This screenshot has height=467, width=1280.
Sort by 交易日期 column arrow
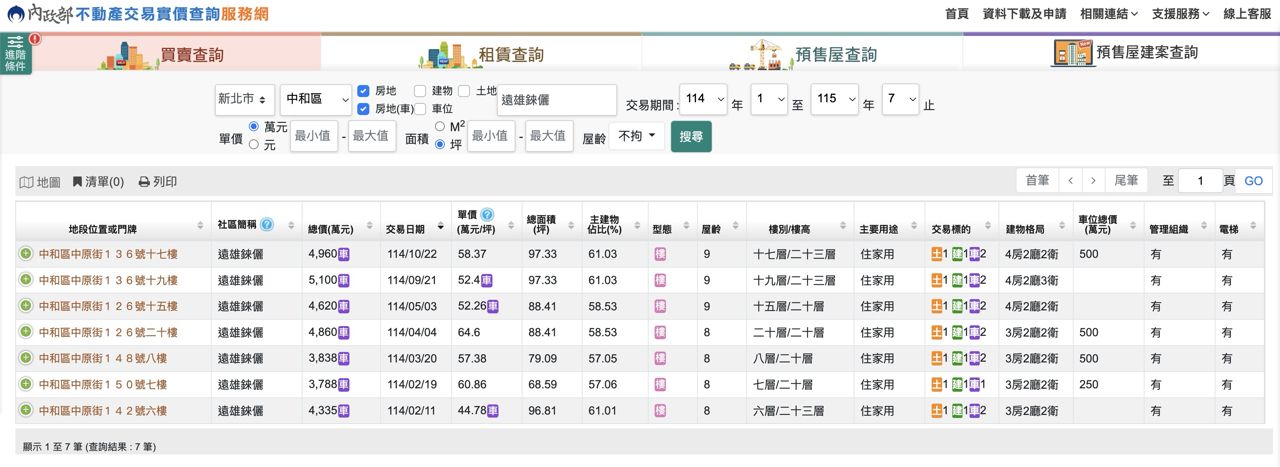[439, 228]
